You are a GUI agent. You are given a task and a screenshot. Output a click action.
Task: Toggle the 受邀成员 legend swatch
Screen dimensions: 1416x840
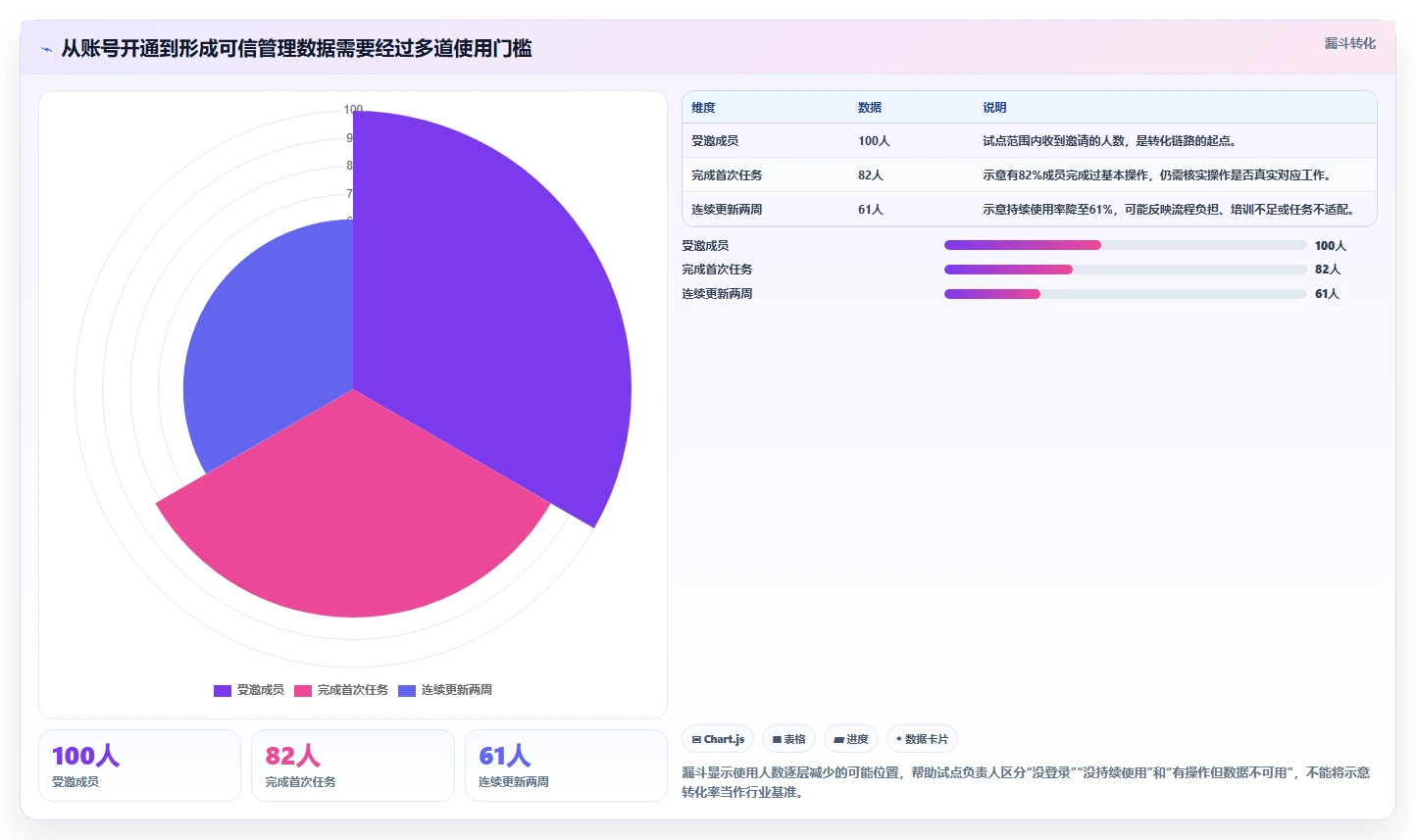223,690
